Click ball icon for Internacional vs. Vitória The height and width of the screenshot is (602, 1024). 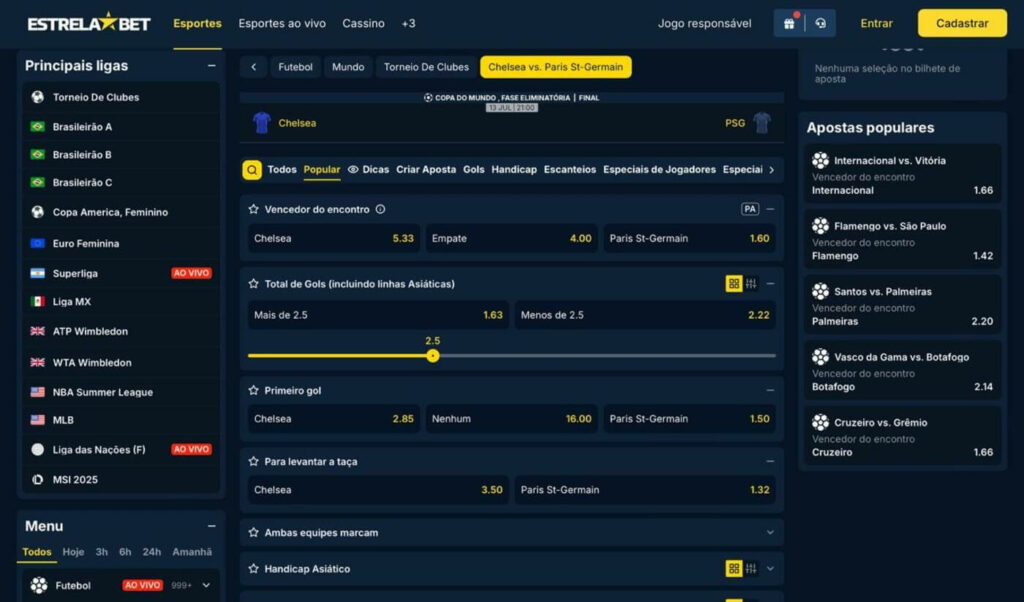tap(820, 161)
